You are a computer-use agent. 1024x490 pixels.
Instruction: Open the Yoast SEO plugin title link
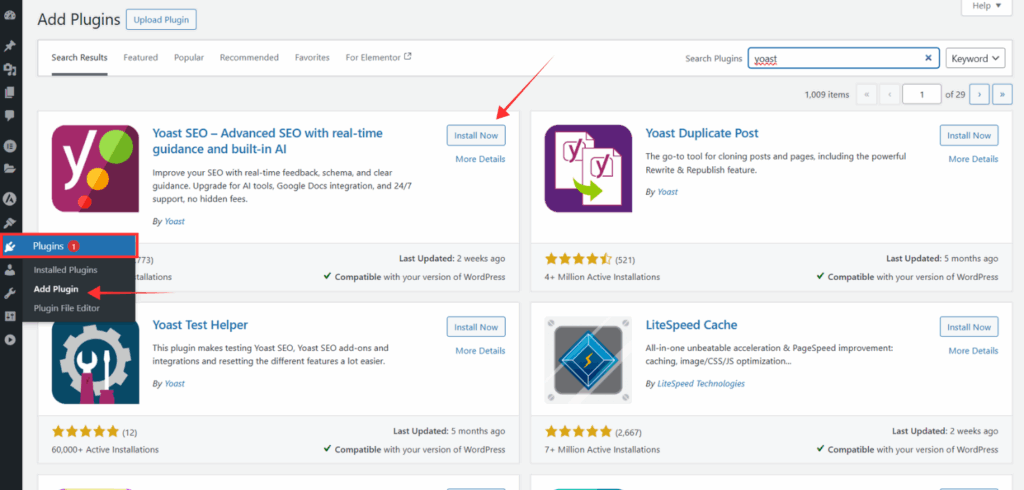coord(268,141)
